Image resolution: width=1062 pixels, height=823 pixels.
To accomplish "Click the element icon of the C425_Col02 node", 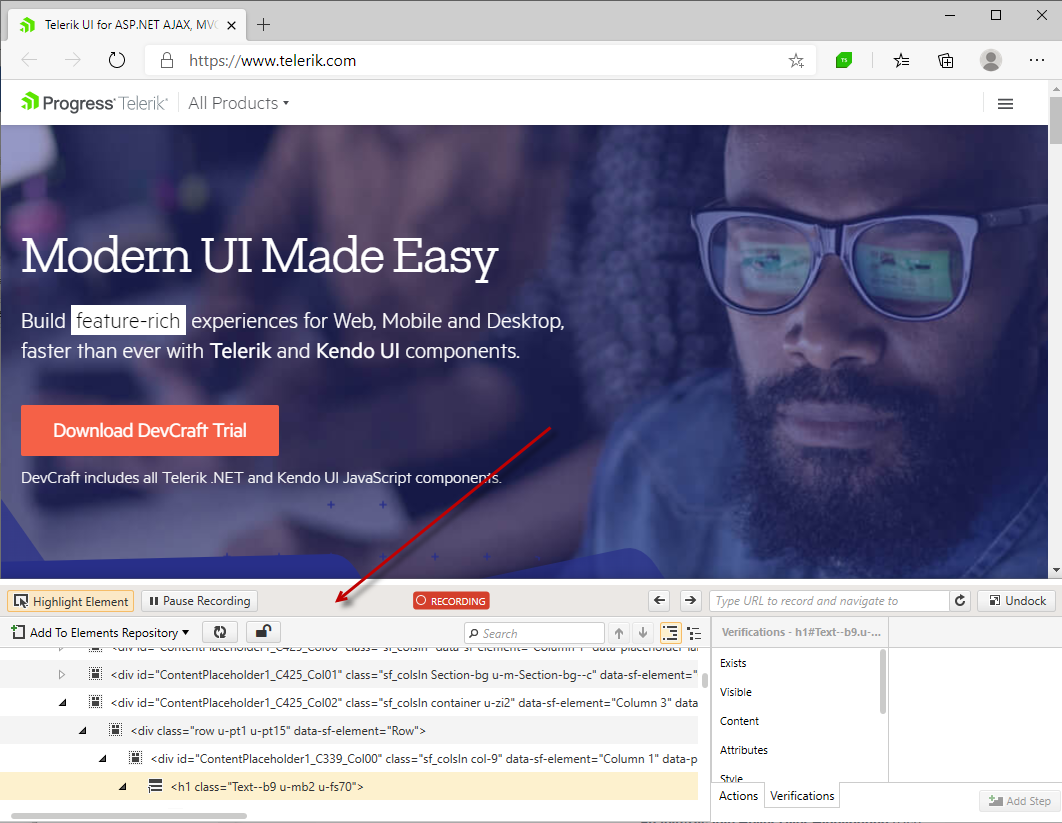I will (95, 702).
